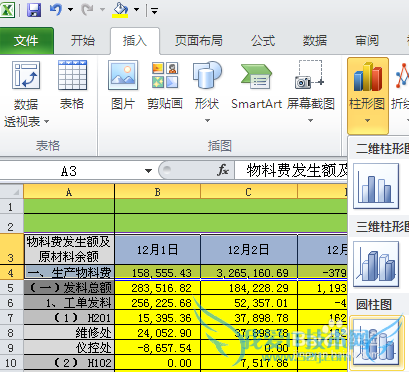The width and height of the screenshot is (409, 372).
Task: Select the 一、生产物料费 cell
Action: click(x=69, y=273)
